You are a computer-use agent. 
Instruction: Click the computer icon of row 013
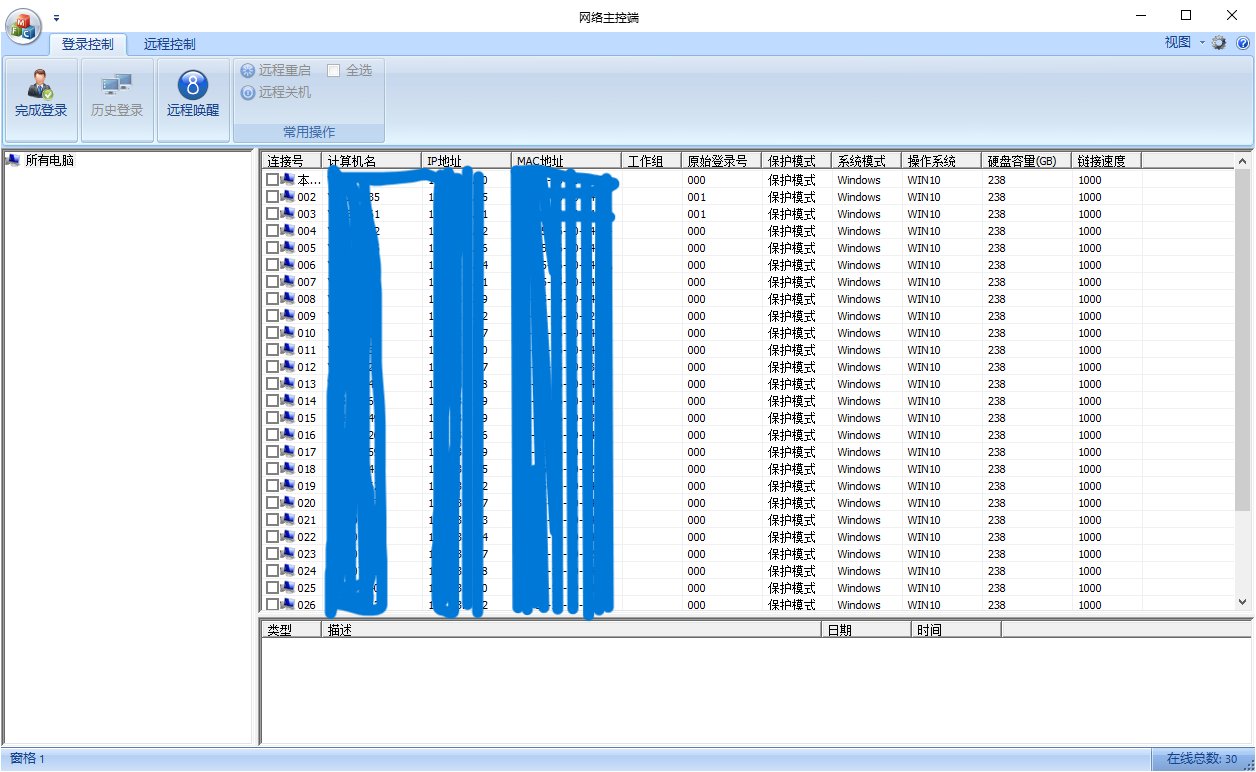(x=288, y=384)
